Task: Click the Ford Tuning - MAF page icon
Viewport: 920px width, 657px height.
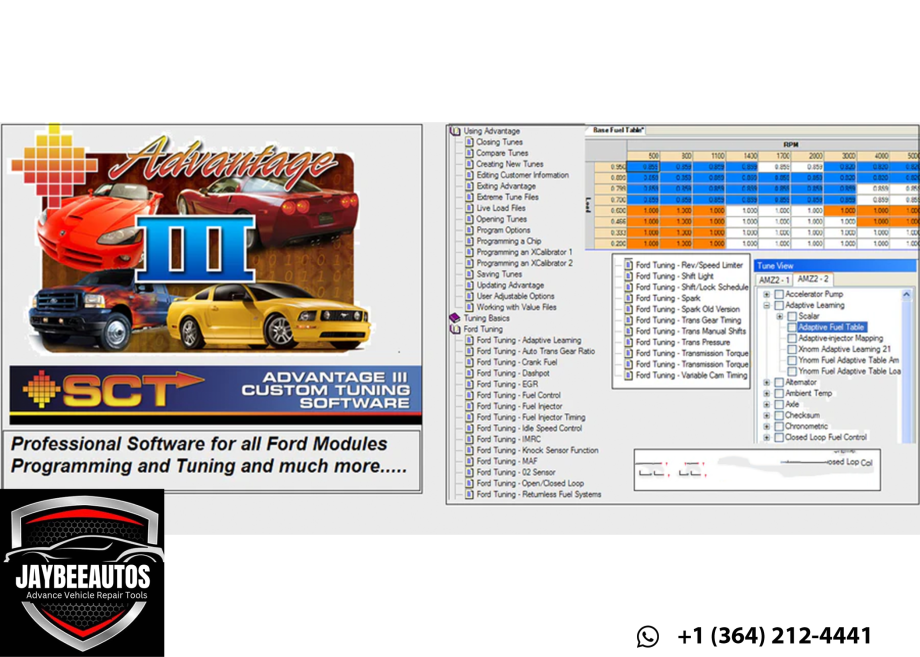Action: [468, 461]
